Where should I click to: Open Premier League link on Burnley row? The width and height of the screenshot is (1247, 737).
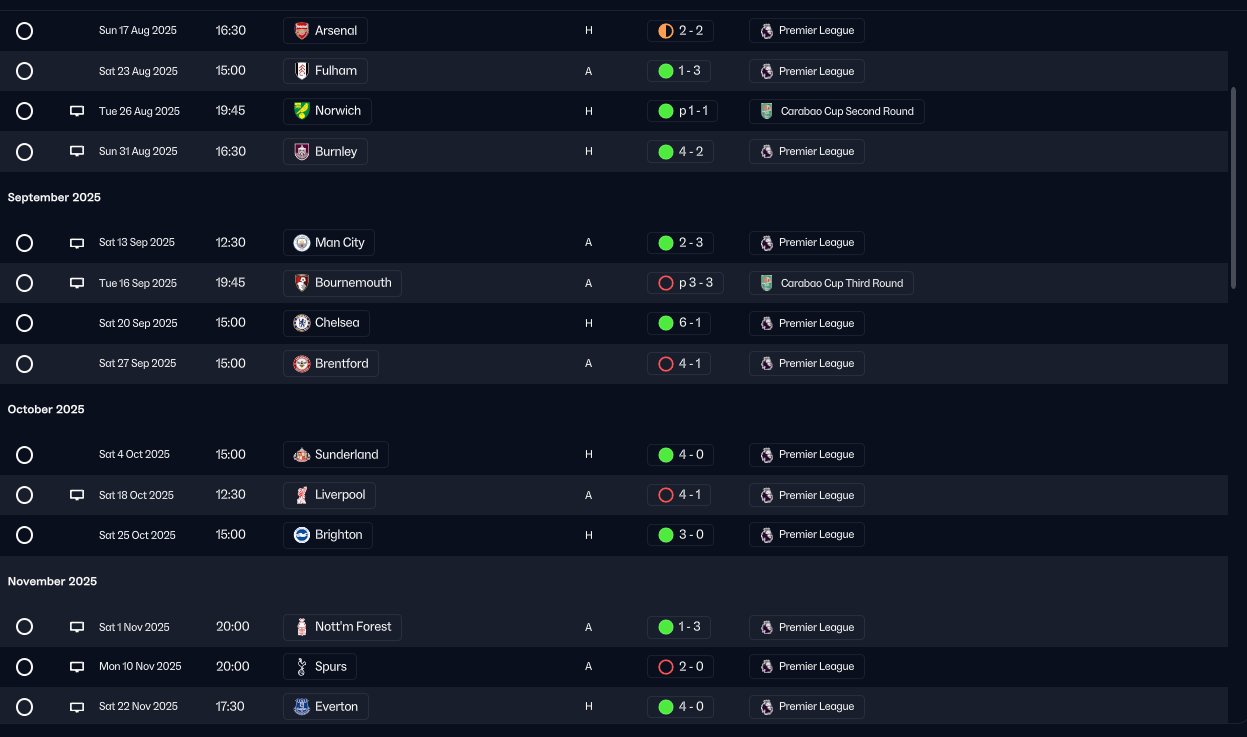[x=807, y=151]
